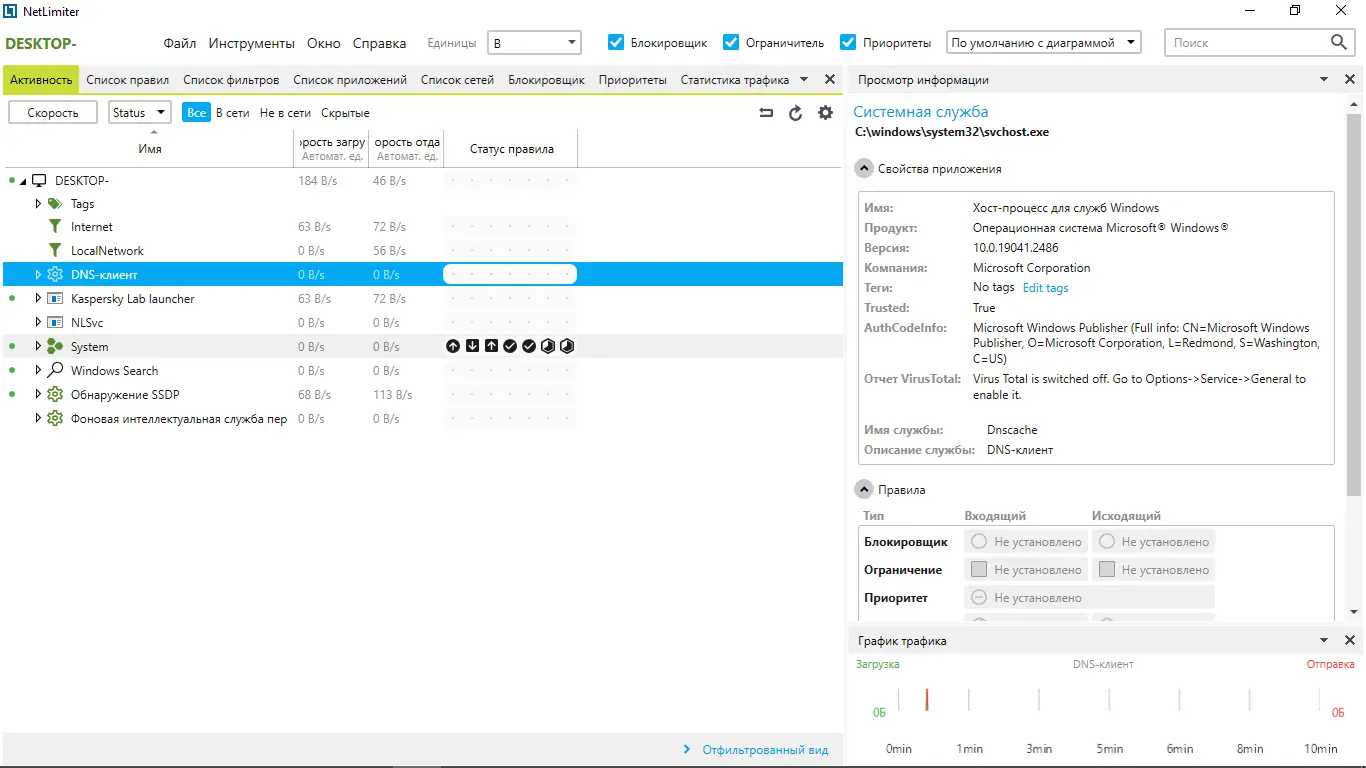This screenshot has width=1366, height=768.
Task: Switch to the Список правил tab
Action: [x=126, y=79]
